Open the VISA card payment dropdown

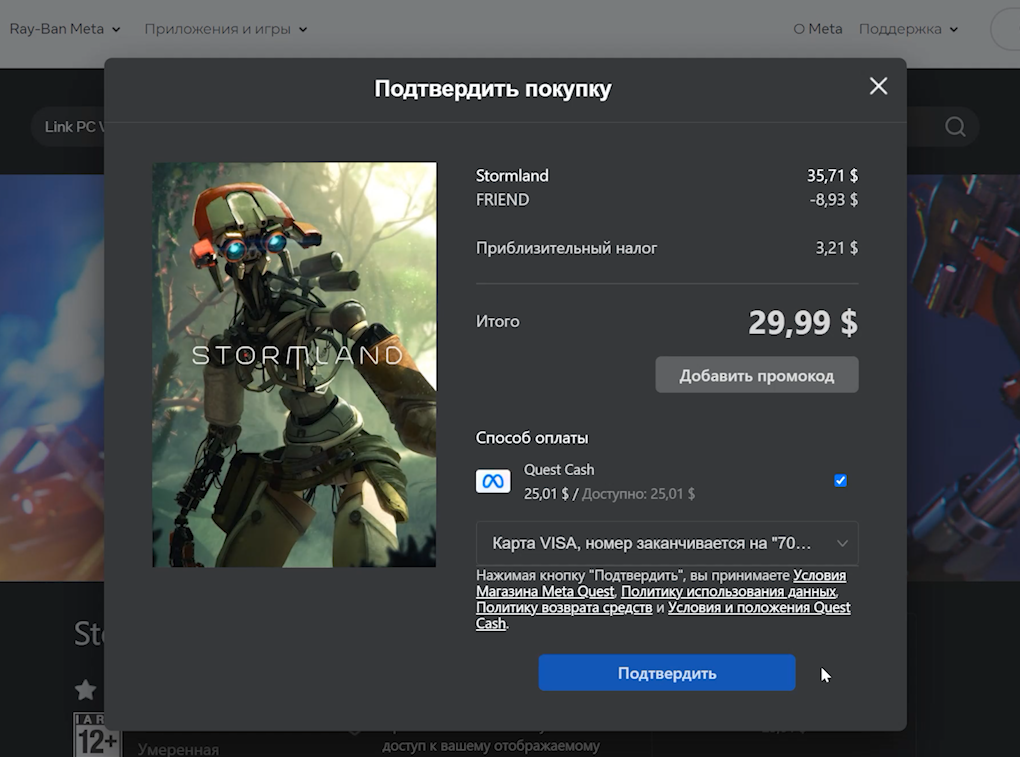[x=667, y=544]
